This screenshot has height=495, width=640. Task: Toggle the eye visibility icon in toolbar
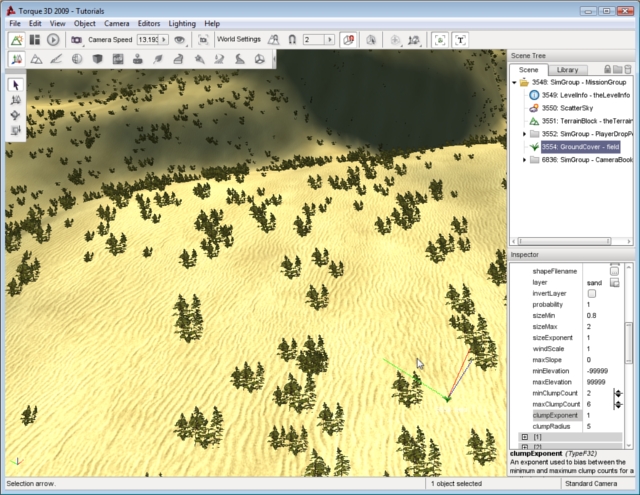180,40
